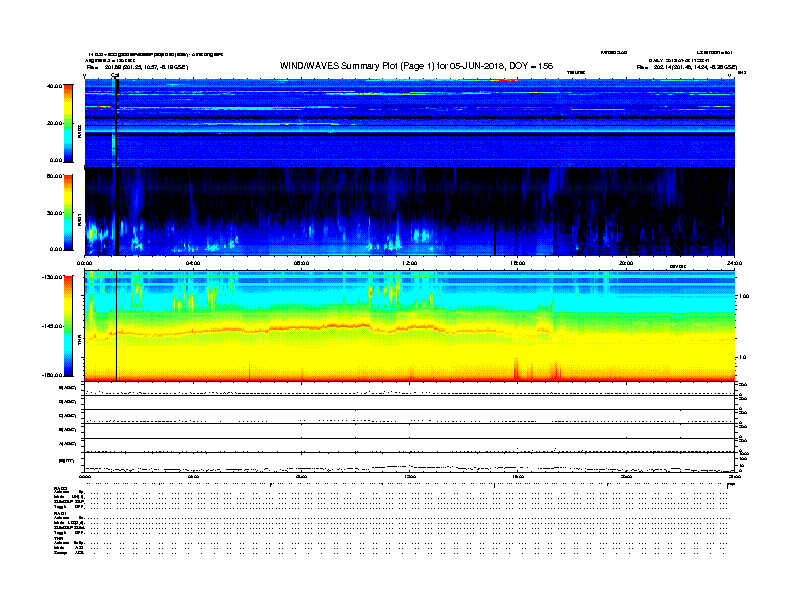Click the RAD1 header in the status table

[61, 513]
